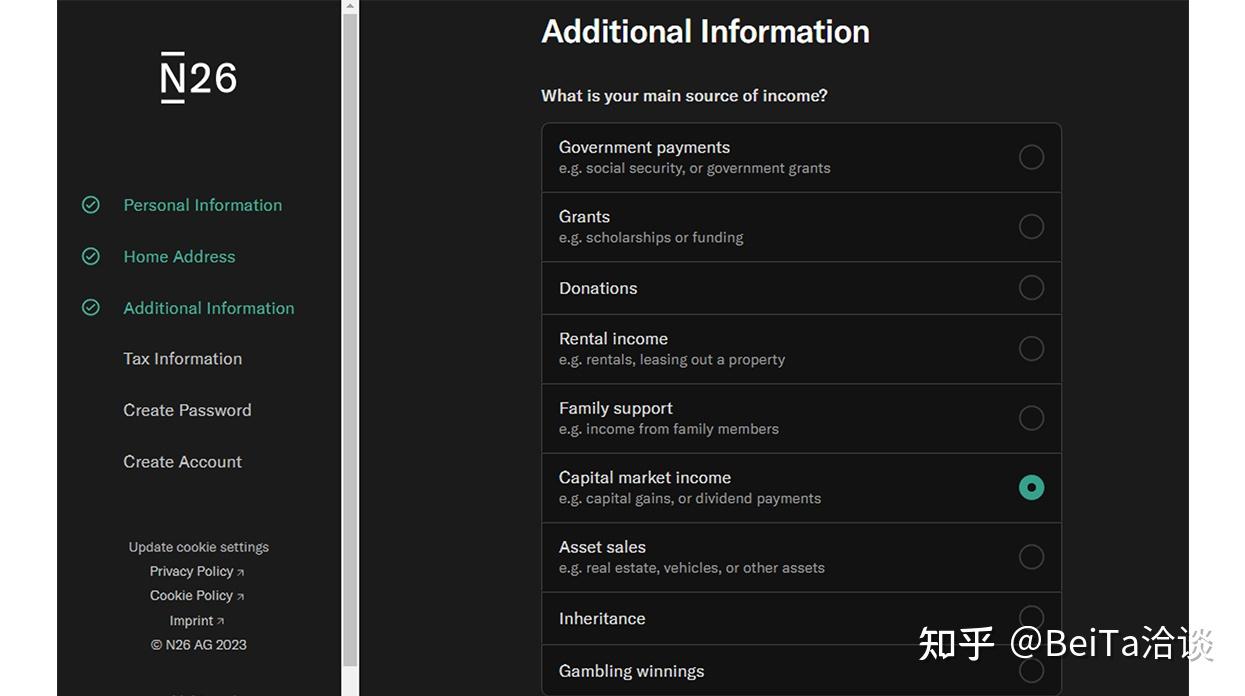Select the Grants income option

pos(1031,227)
